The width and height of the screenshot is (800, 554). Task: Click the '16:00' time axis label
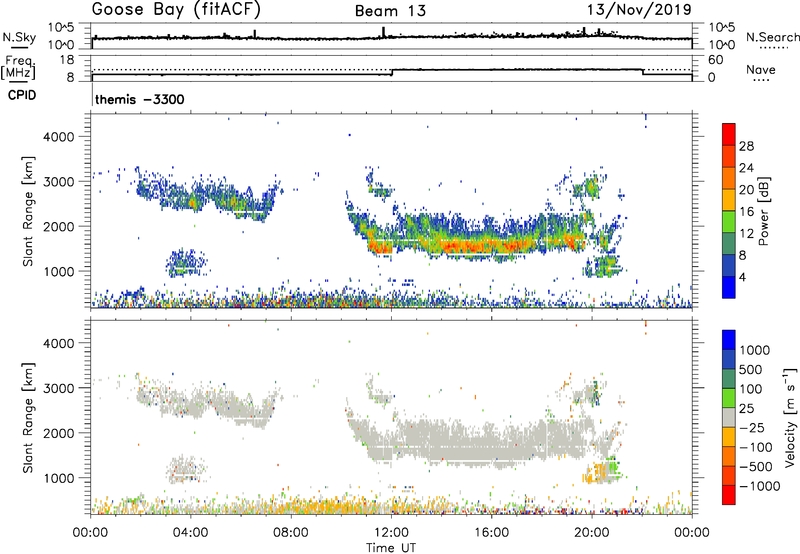coord(491,533)
